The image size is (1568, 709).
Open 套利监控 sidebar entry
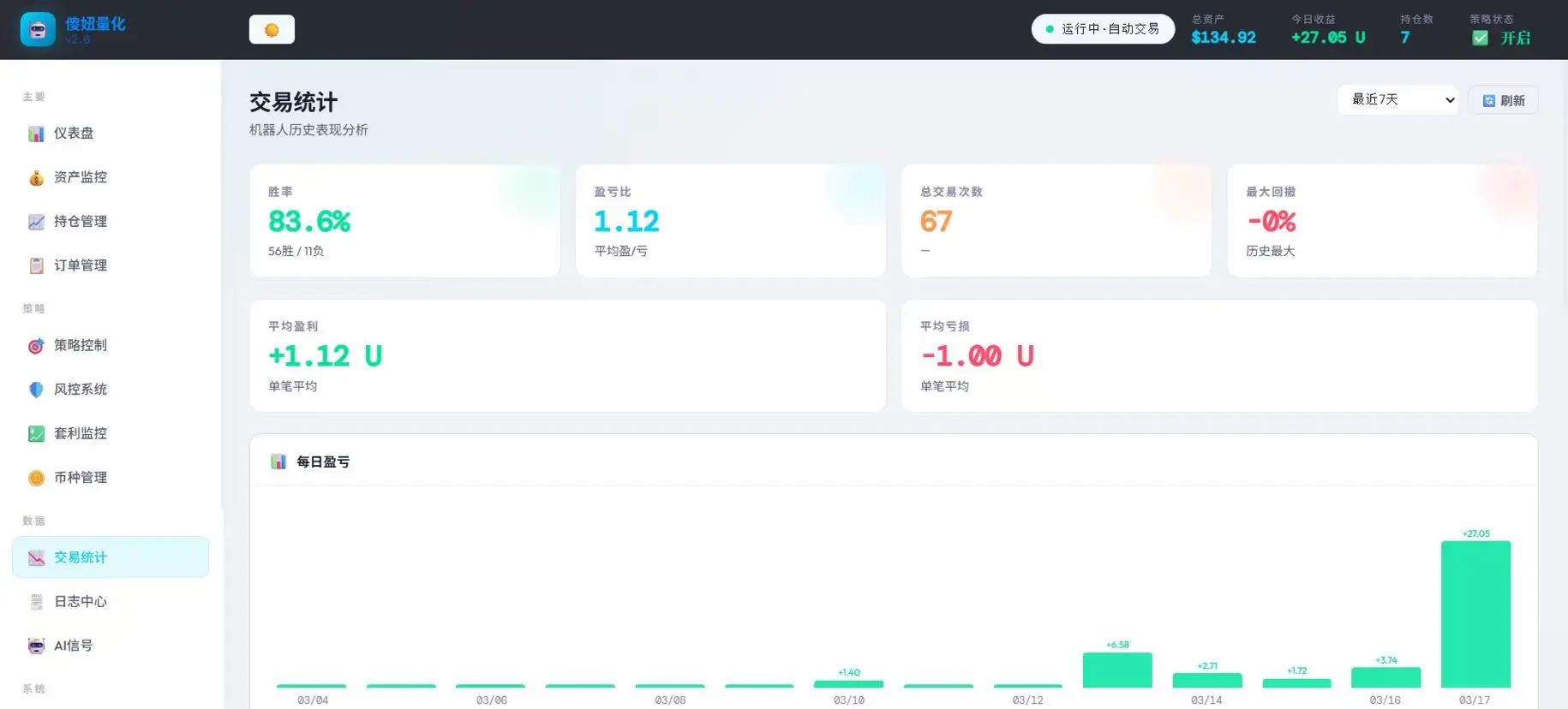point(111,434)
